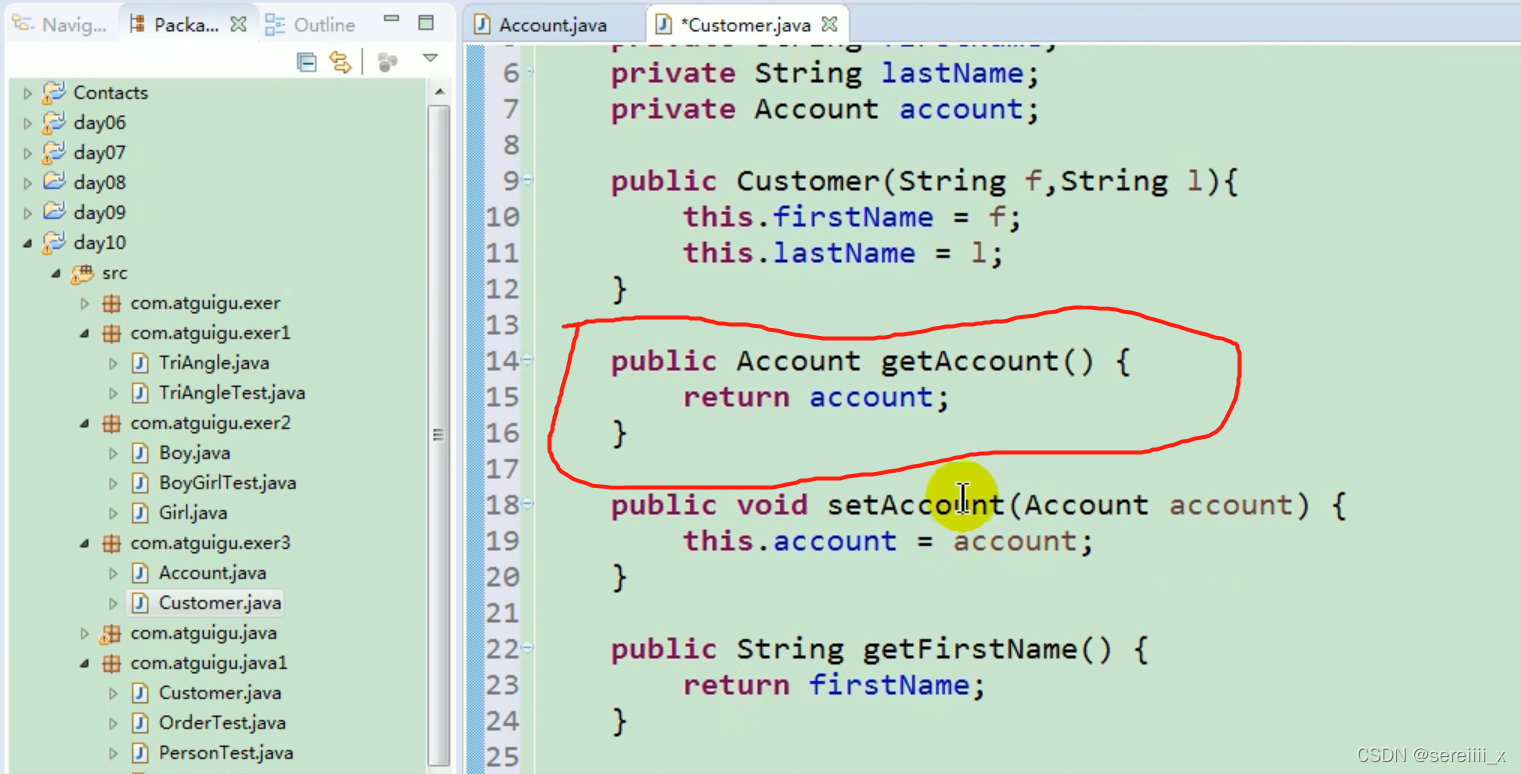Click the day09 project folder icon
This screenshot has height=774, width=1521.
53,213
